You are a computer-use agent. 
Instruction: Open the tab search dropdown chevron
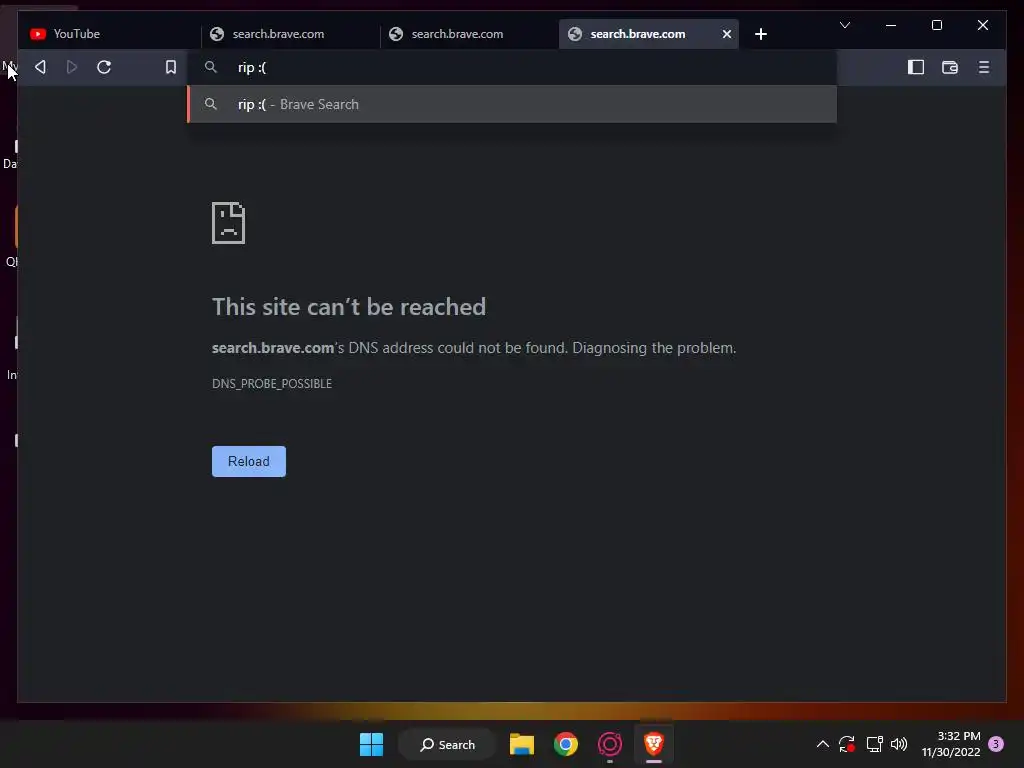(x=844, y=25)
